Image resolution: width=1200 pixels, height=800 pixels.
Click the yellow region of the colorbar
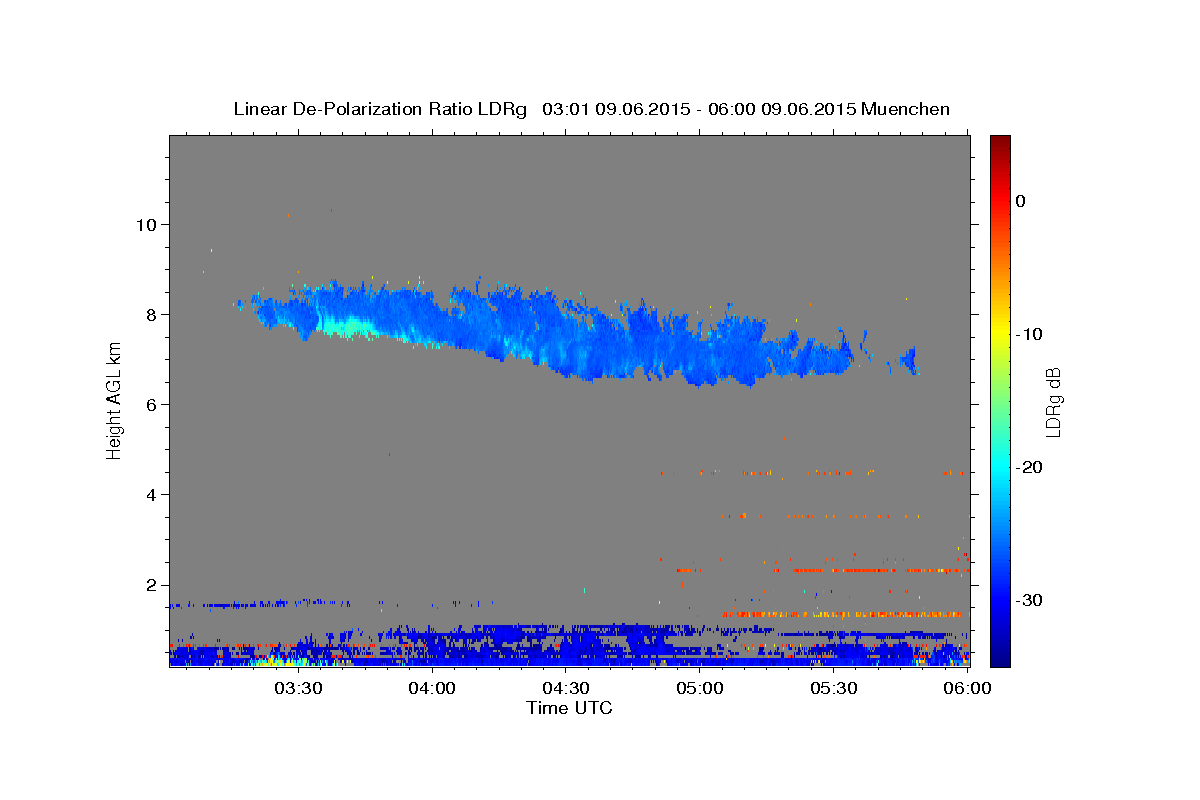pyautogui.click(x=1000, y=334)
